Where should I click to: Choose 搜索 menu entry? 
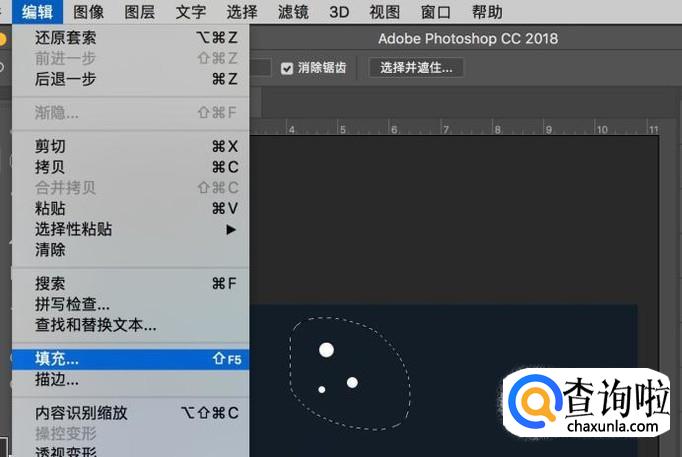(x=130, y=284)
